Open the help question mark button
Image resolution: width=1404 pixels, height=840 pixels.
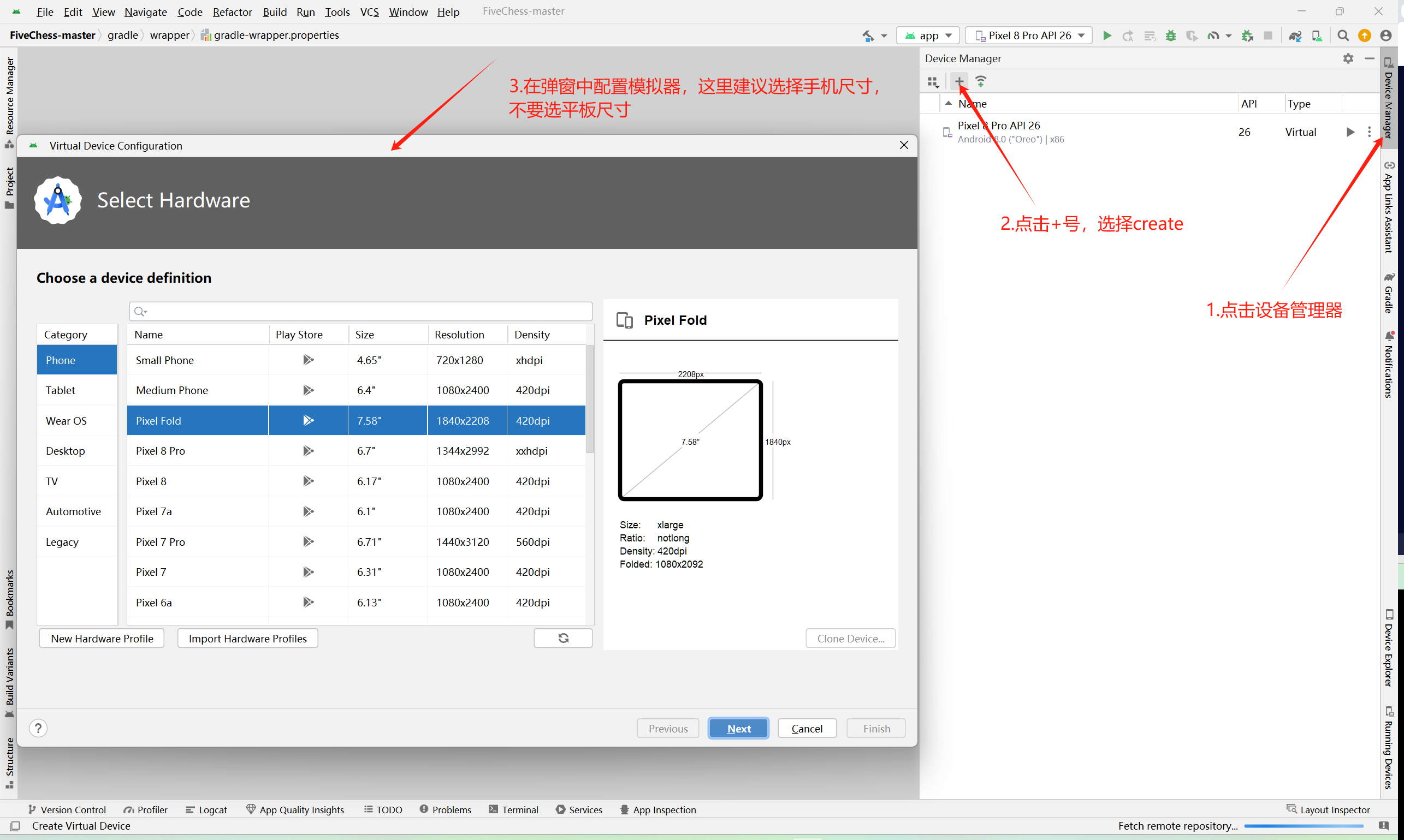(38, 728)
